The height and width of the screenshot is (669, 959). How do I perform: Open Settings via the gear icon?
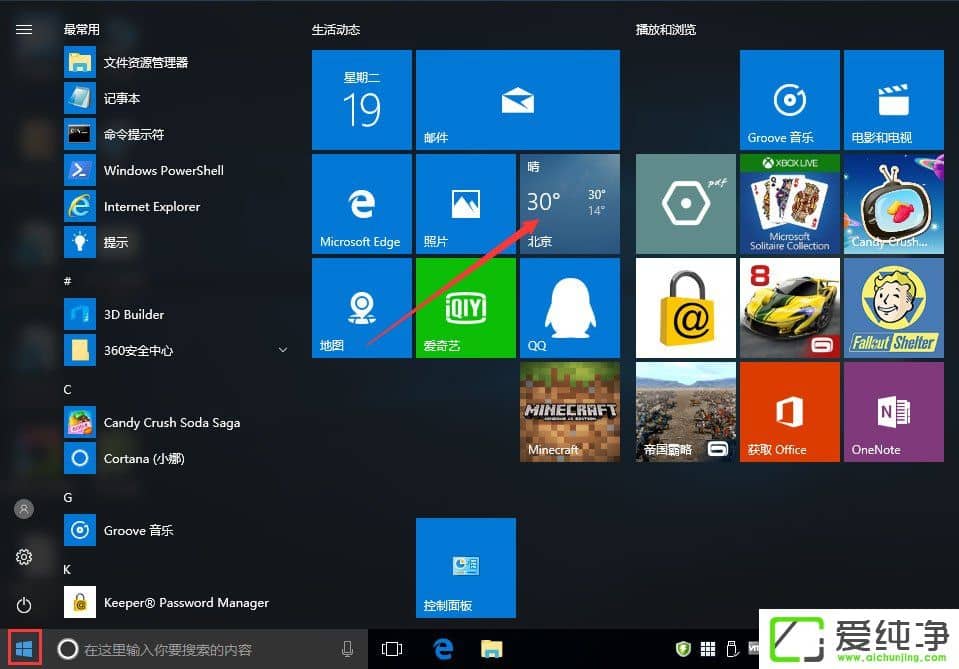pos(23,557)
